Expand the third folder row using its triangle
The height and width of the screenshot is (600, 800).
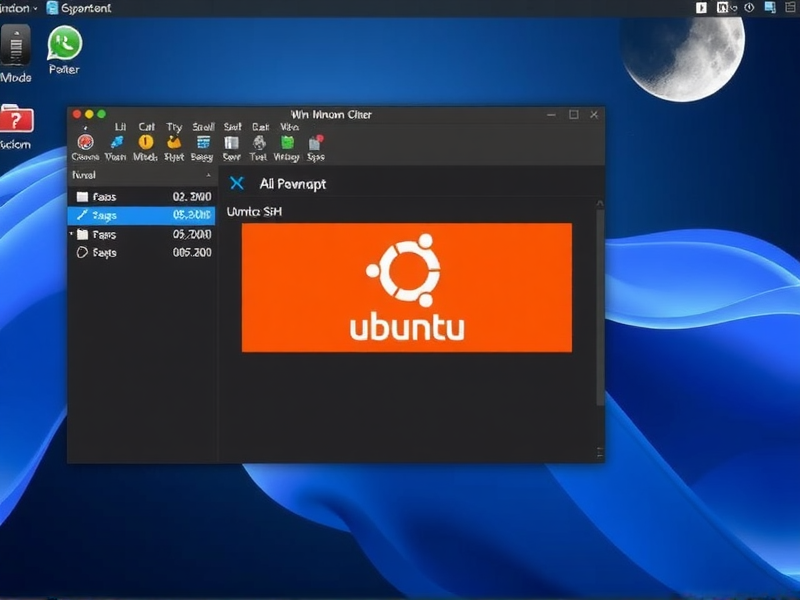[x=71, y=234]
